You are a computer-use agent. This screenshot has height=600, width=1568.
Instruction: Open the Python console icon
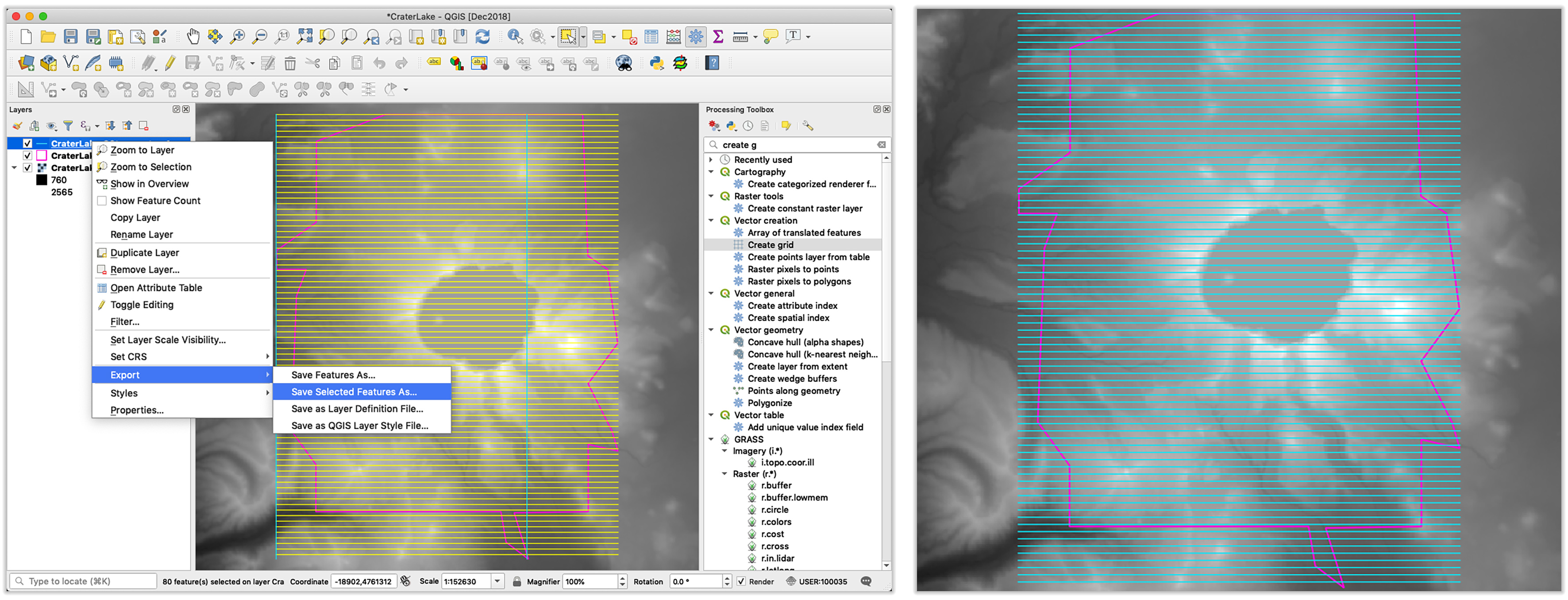click(657, 63)
